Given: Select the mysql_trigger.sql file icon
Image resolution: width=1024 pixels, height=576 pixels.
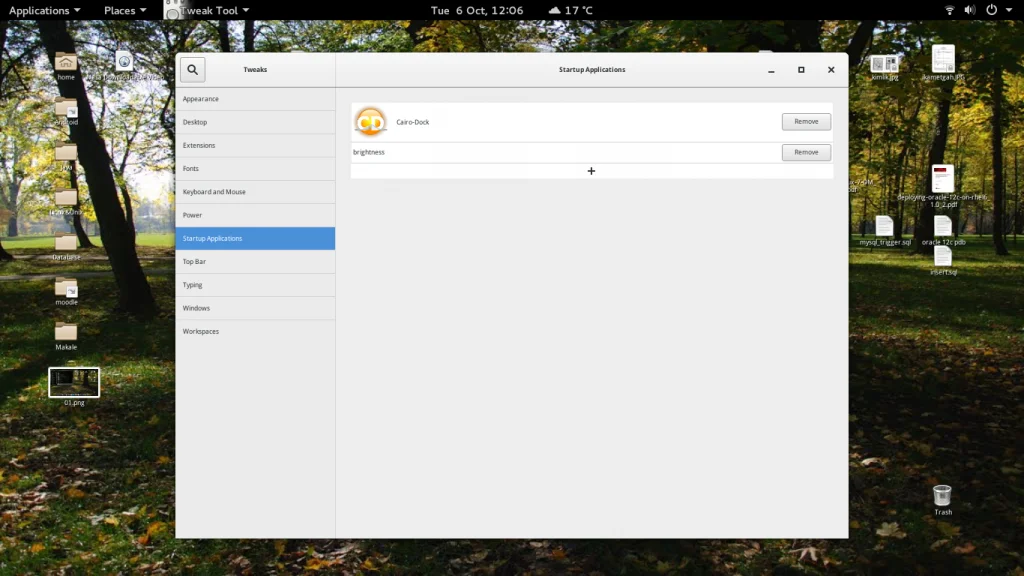Looking at the screenshot, I should click(884, 226).
